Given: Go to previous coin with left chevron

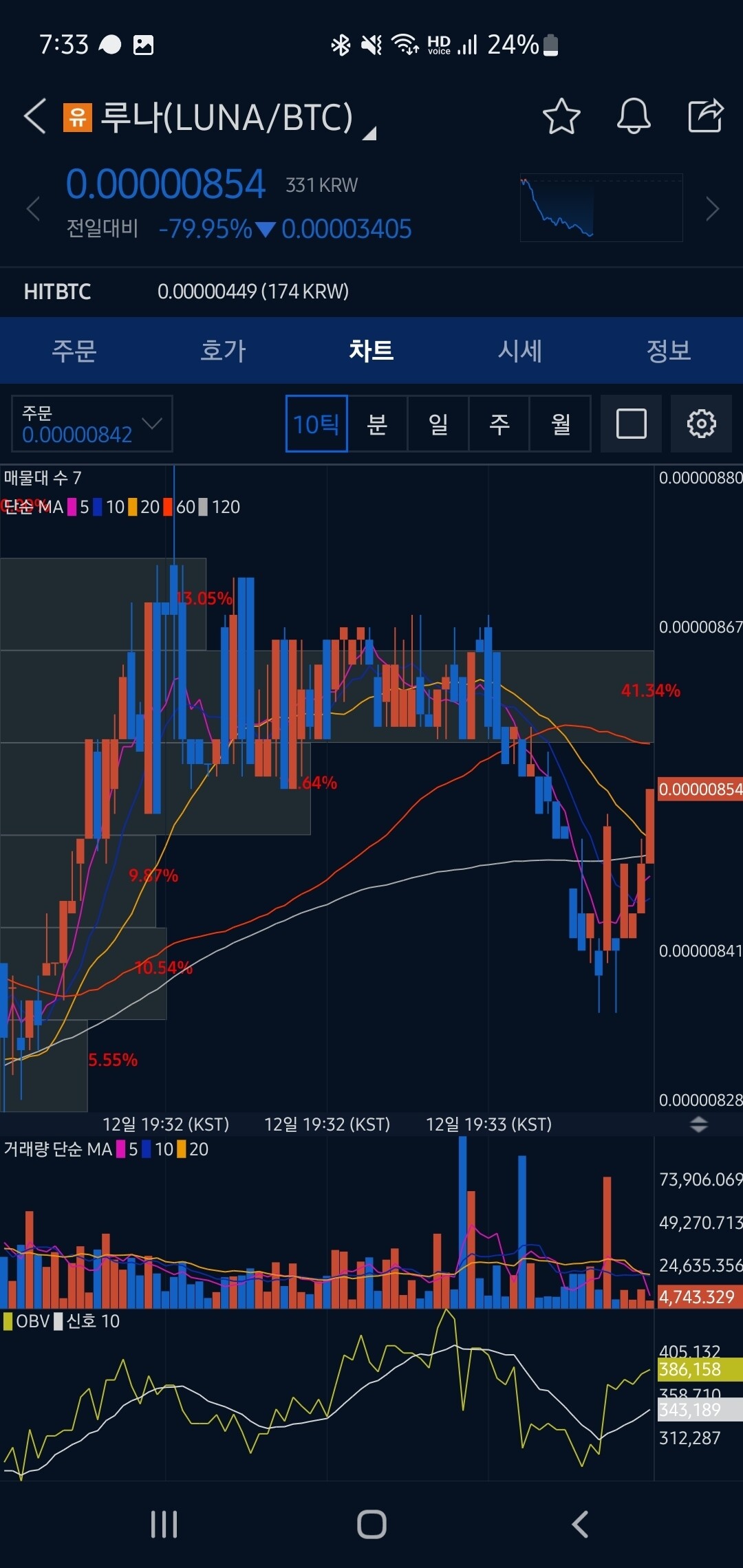Looking at the screenshot, I should [x=32, y=209].
